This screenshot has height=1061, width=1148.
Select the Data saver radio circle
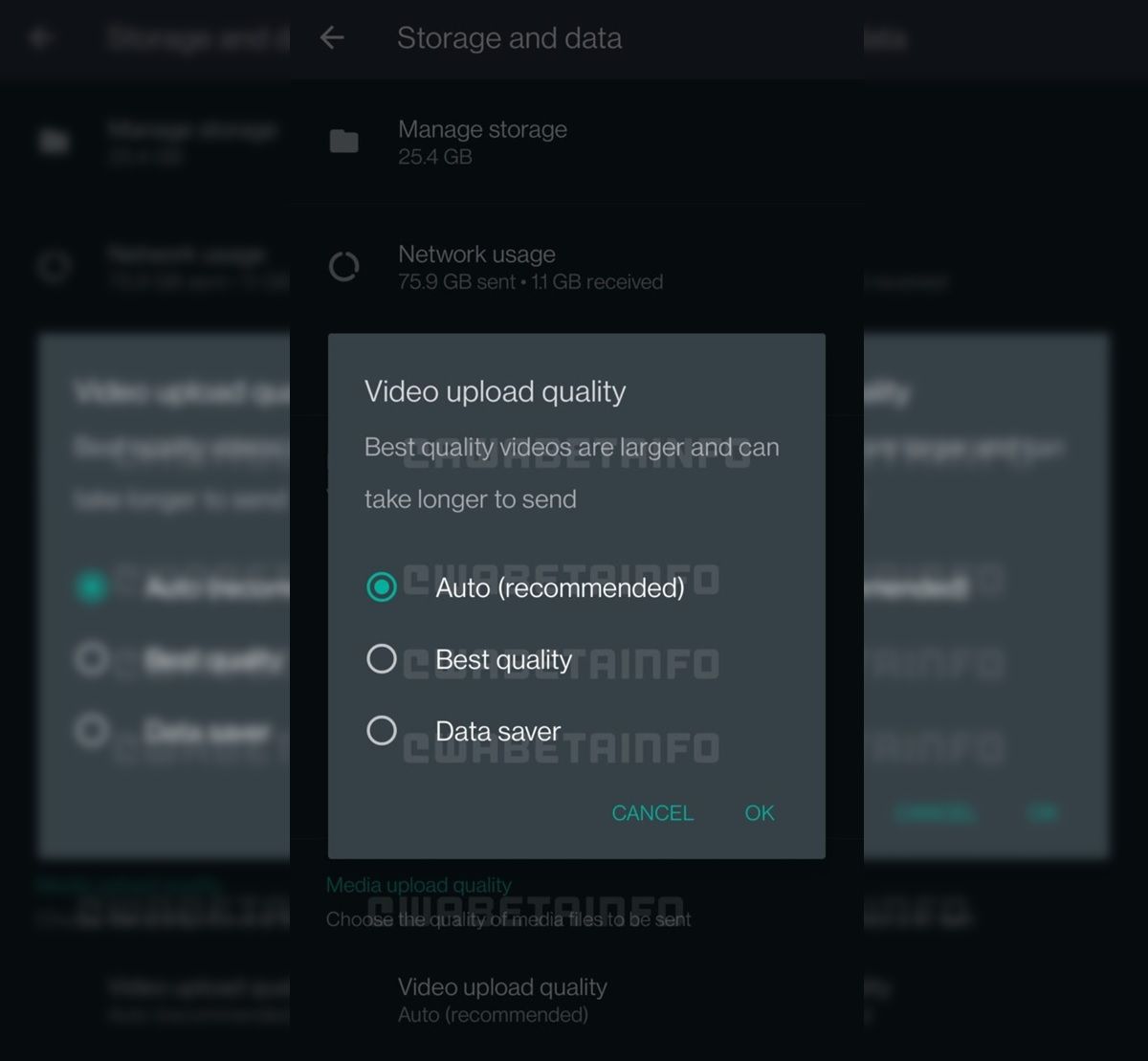pos(382,731)
